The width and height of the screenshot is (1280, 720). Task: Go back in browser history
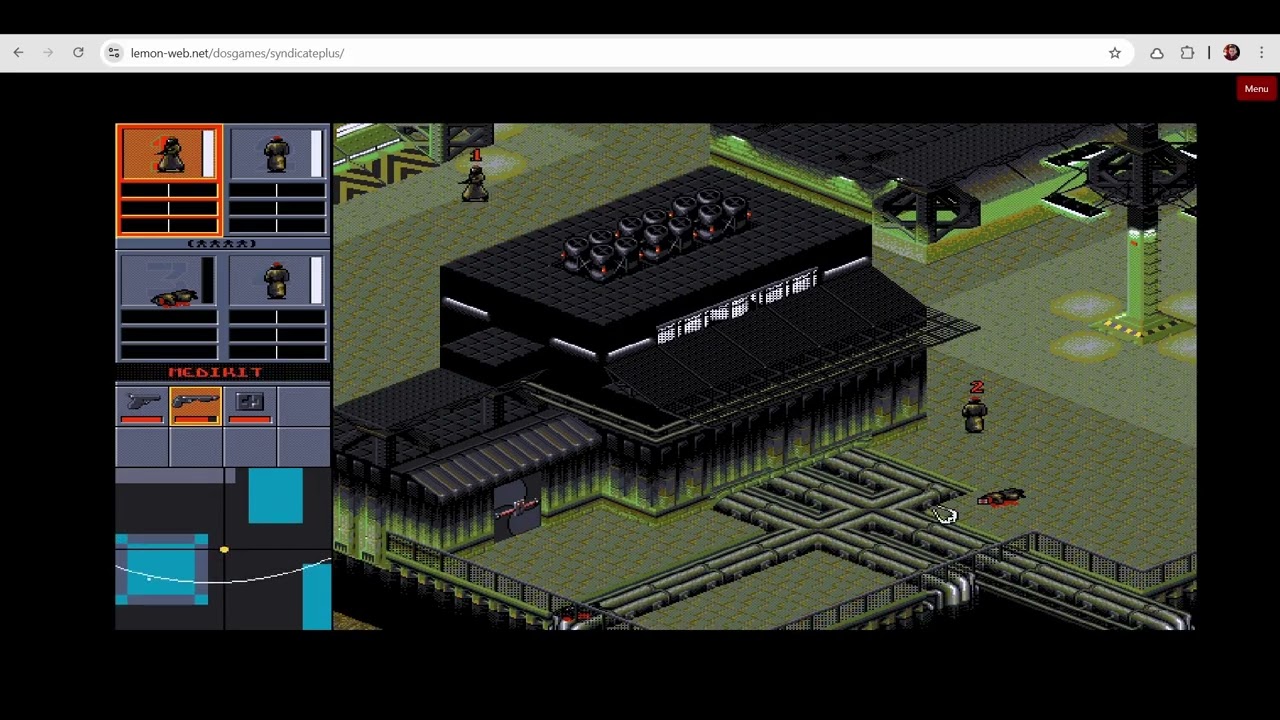point(18,53)
